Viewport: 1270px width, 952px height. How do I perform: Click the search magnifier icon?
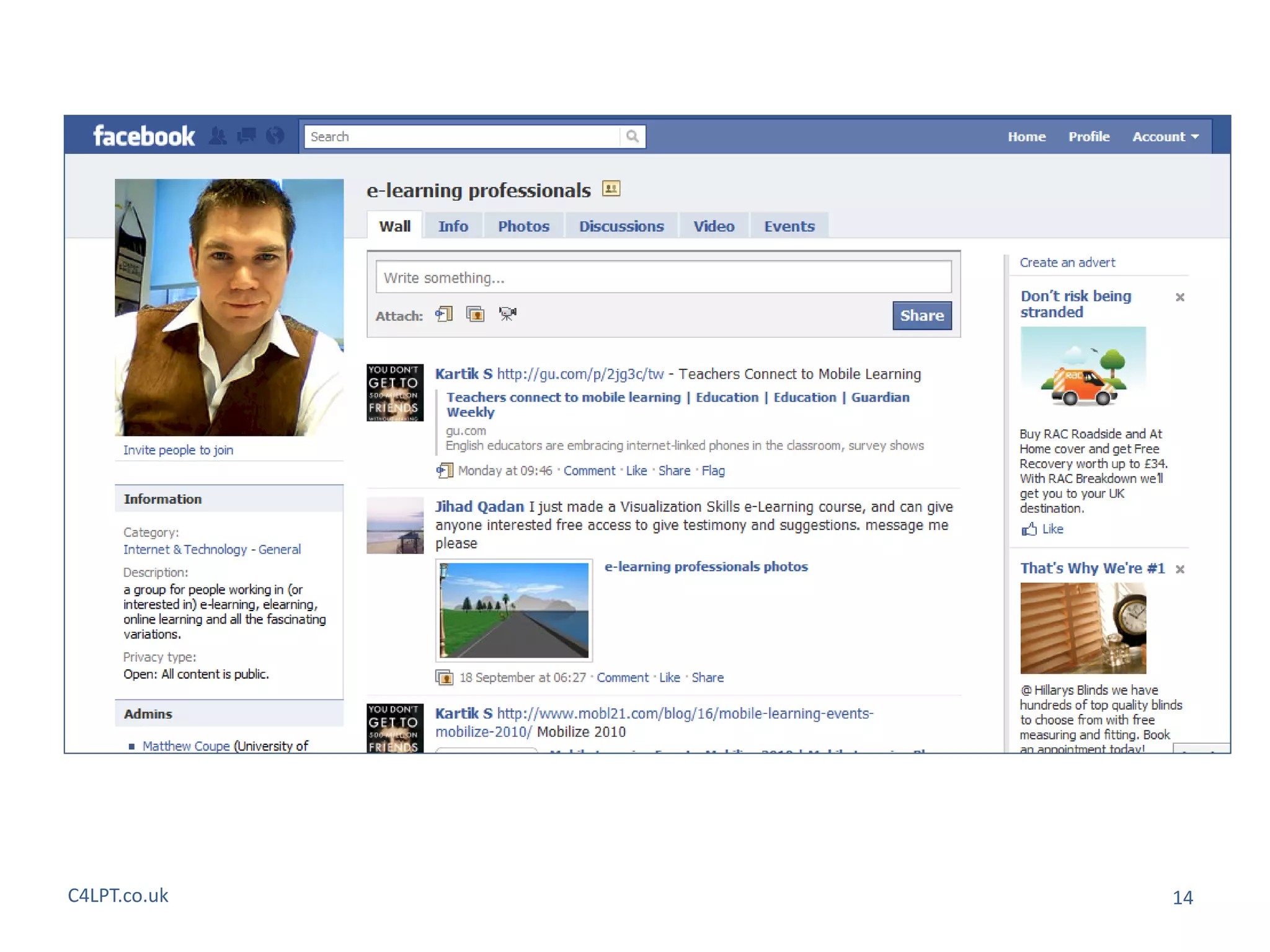(x=632, y=136)
